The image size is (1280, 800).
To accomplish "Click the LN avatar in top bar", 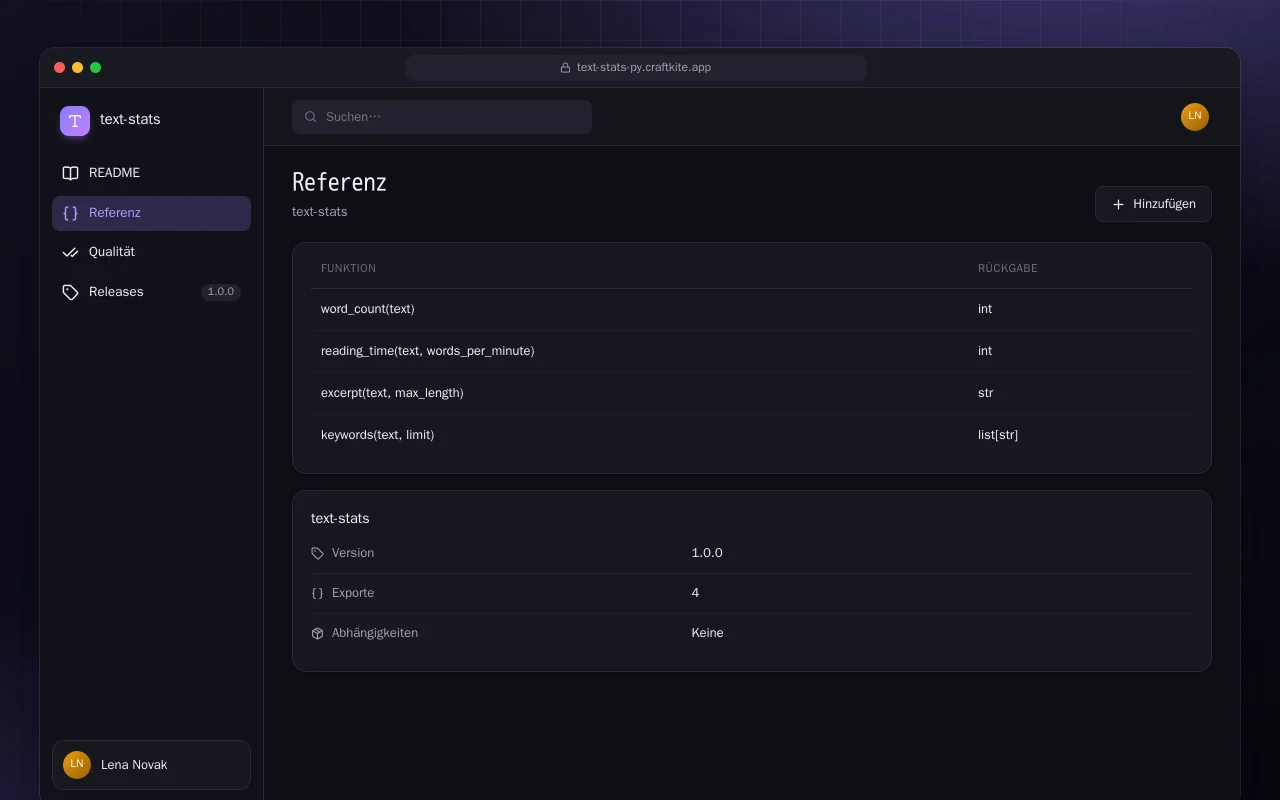I will click(1195, 117).
